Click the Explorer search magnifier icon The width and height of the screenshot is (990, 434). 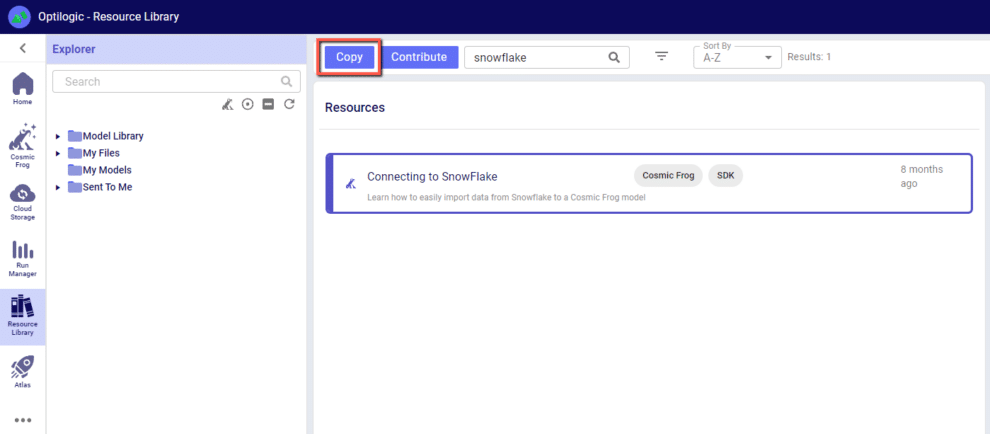click(x=287, y=81)
